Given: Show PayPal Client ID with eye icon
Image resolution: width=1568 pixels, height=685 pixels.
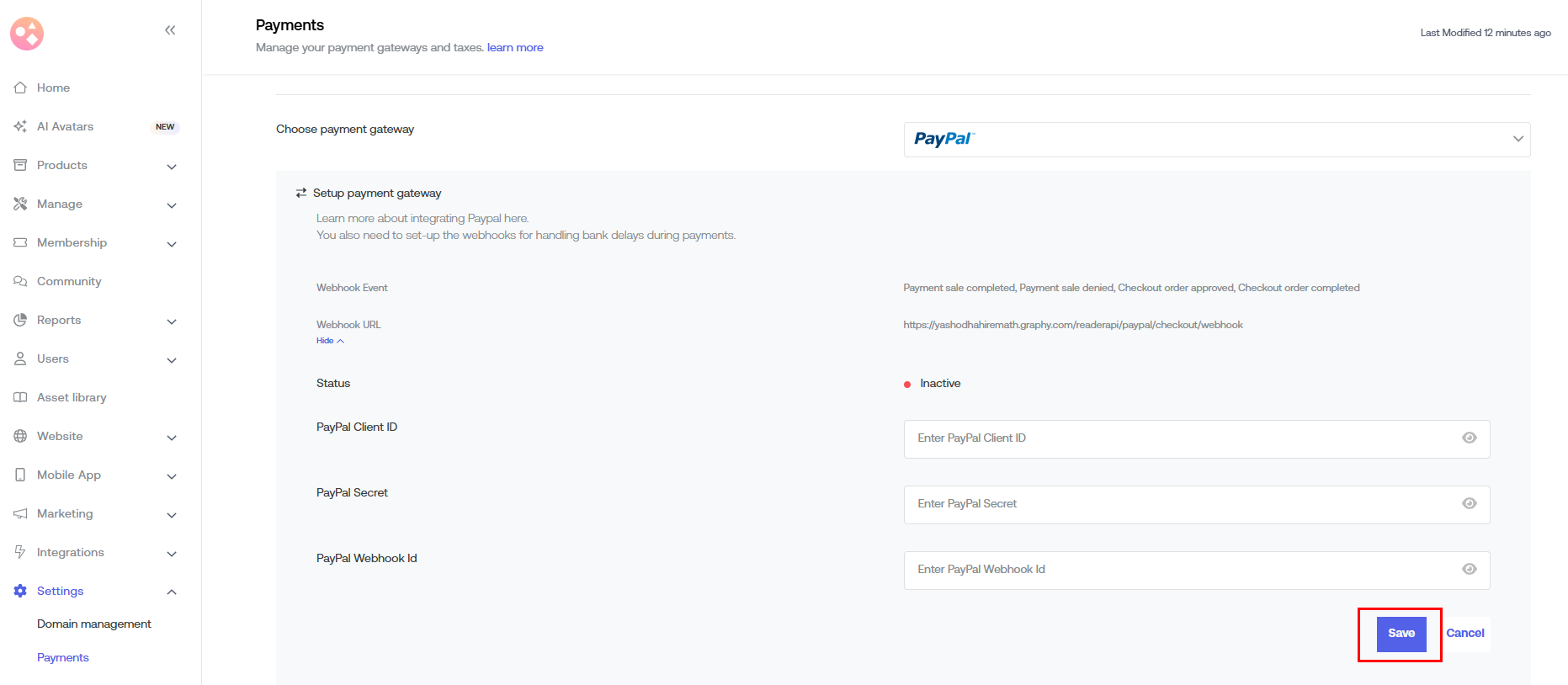Looking at the screenshot, I should (1469, 438).
